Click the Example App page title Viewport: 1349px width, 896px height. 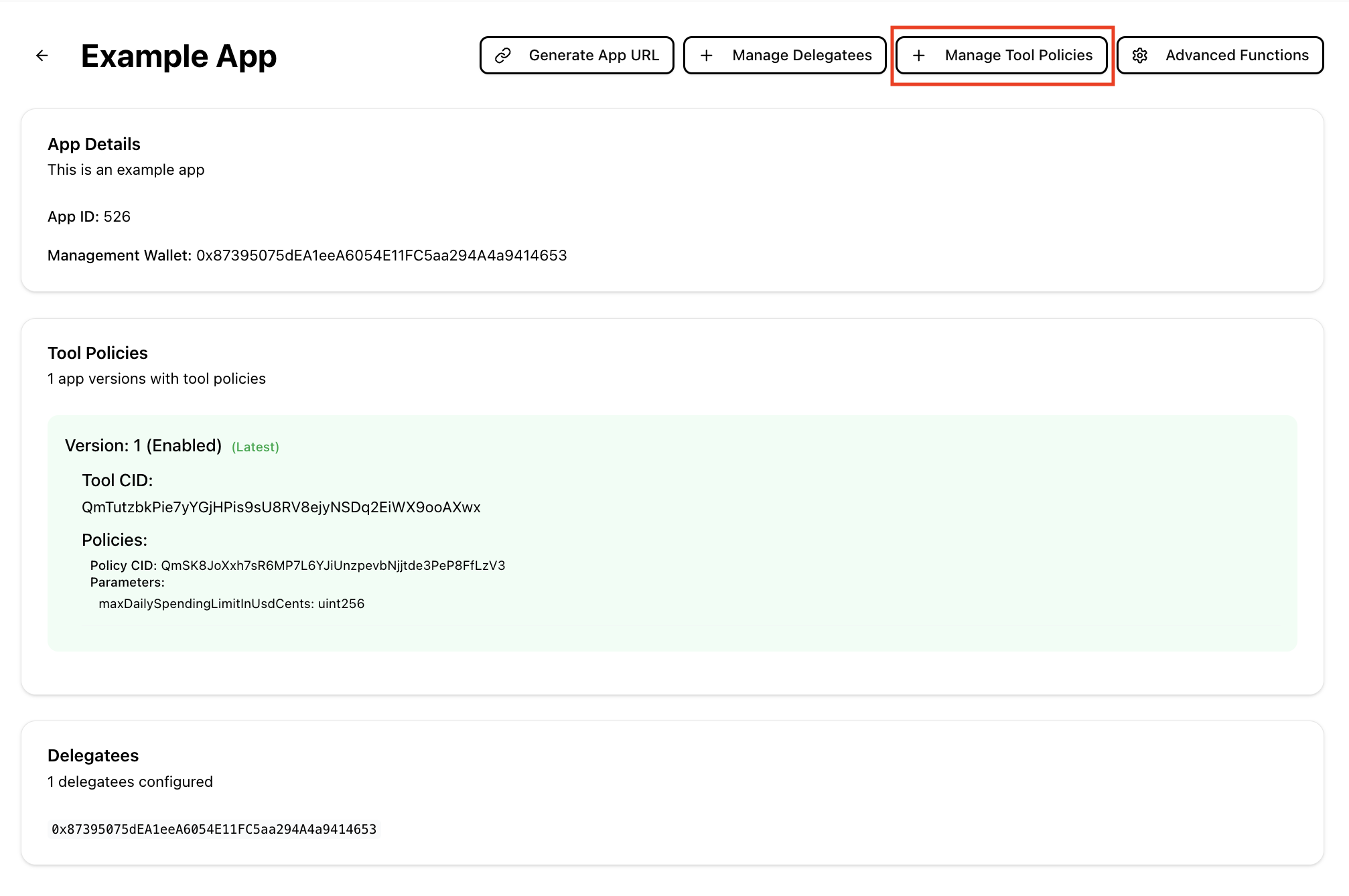(179, 56)
